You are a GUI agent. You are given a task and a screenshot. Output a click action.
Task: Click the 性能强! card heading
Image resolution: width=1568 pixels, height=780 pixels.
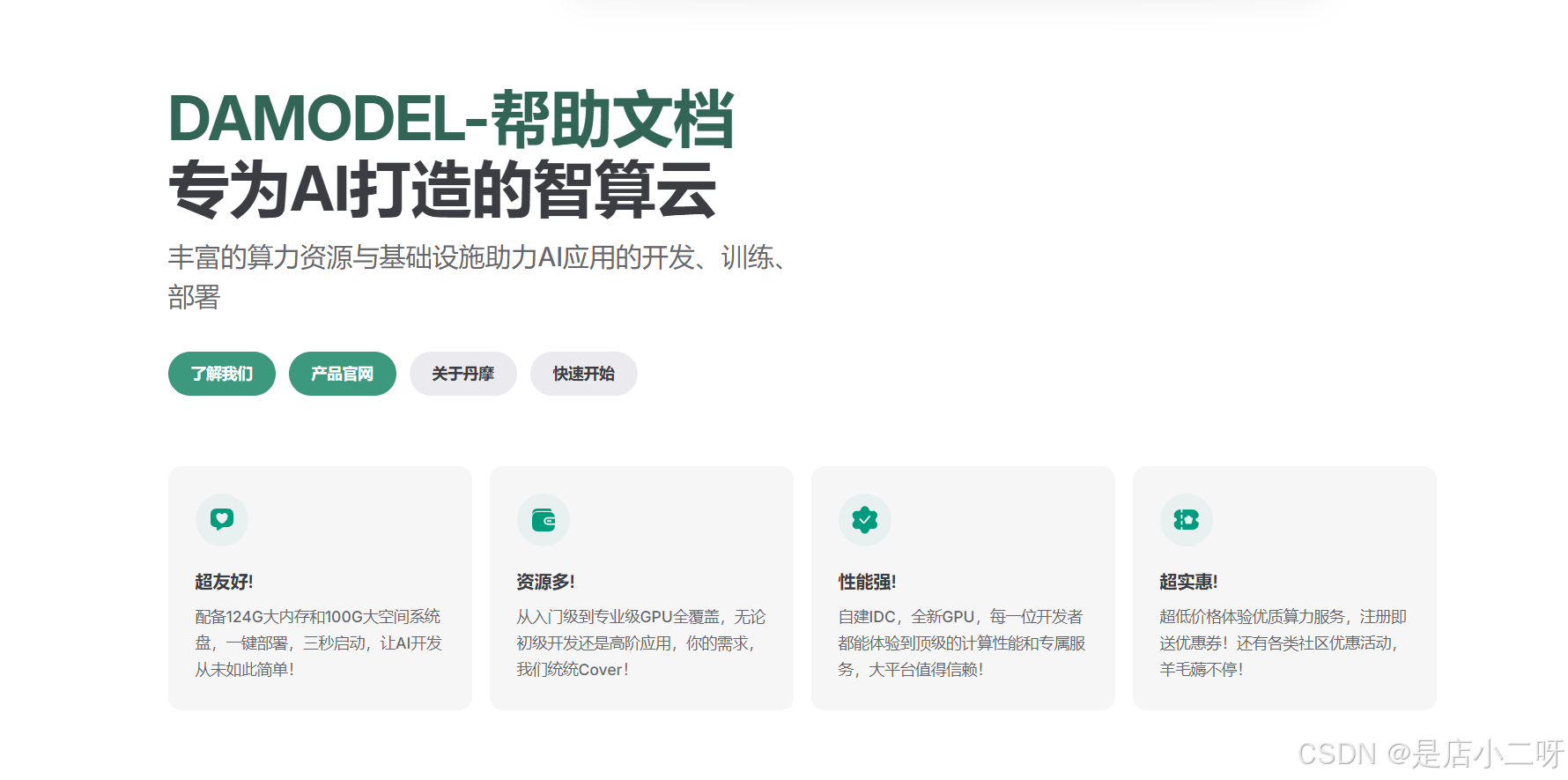[867, 582]
